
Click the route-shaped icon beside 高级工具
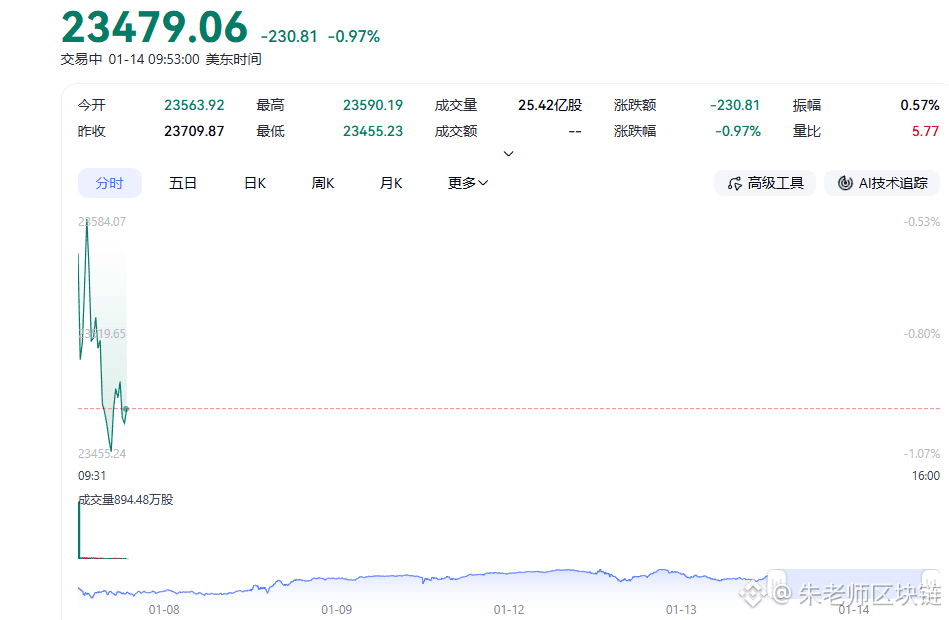pyautogui.click(x=733, y=183)
